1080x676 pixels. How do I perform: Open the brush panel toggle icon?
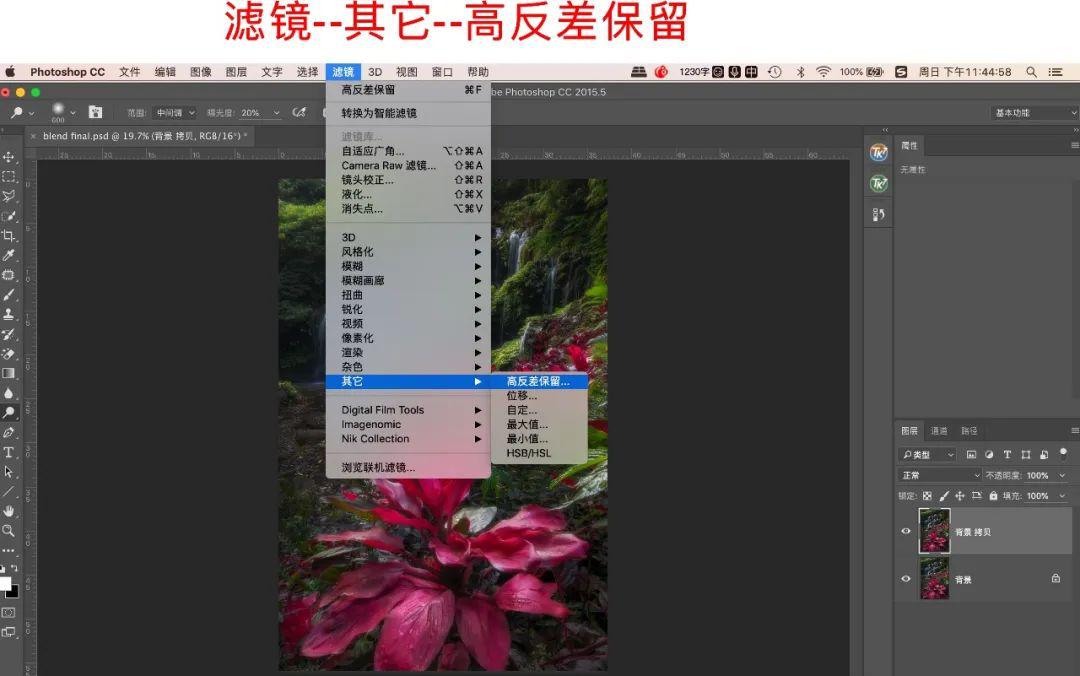95,112
